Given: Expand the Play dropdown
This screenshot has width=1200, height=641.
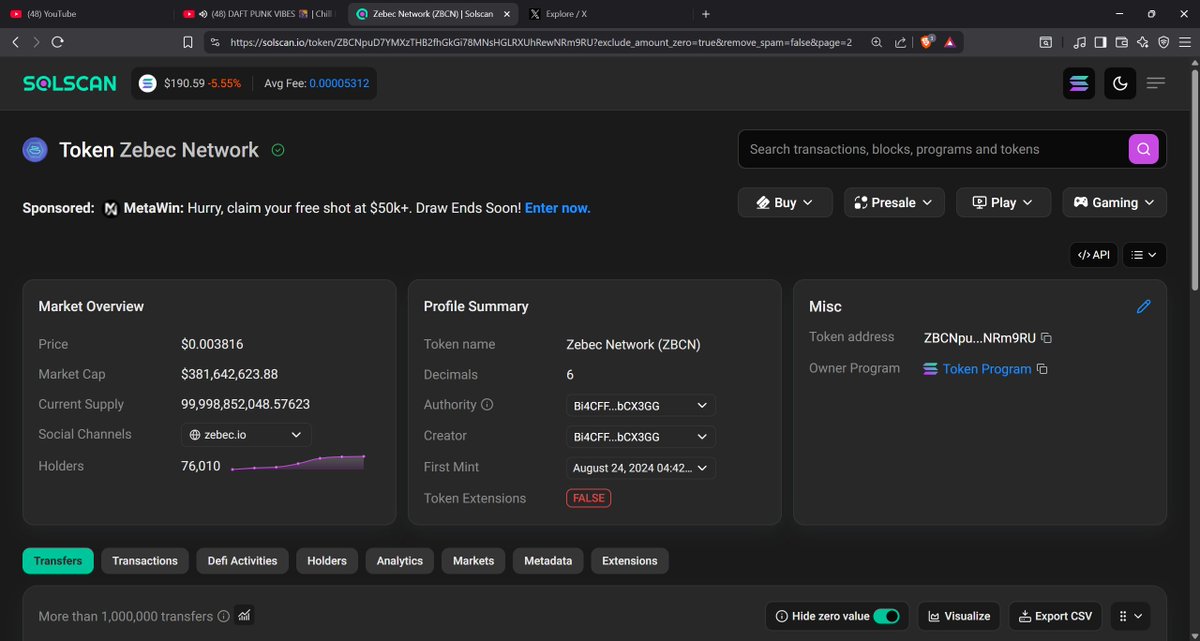Looking at the screenshot, I should pyautogui.click(x=1003, y=202).
